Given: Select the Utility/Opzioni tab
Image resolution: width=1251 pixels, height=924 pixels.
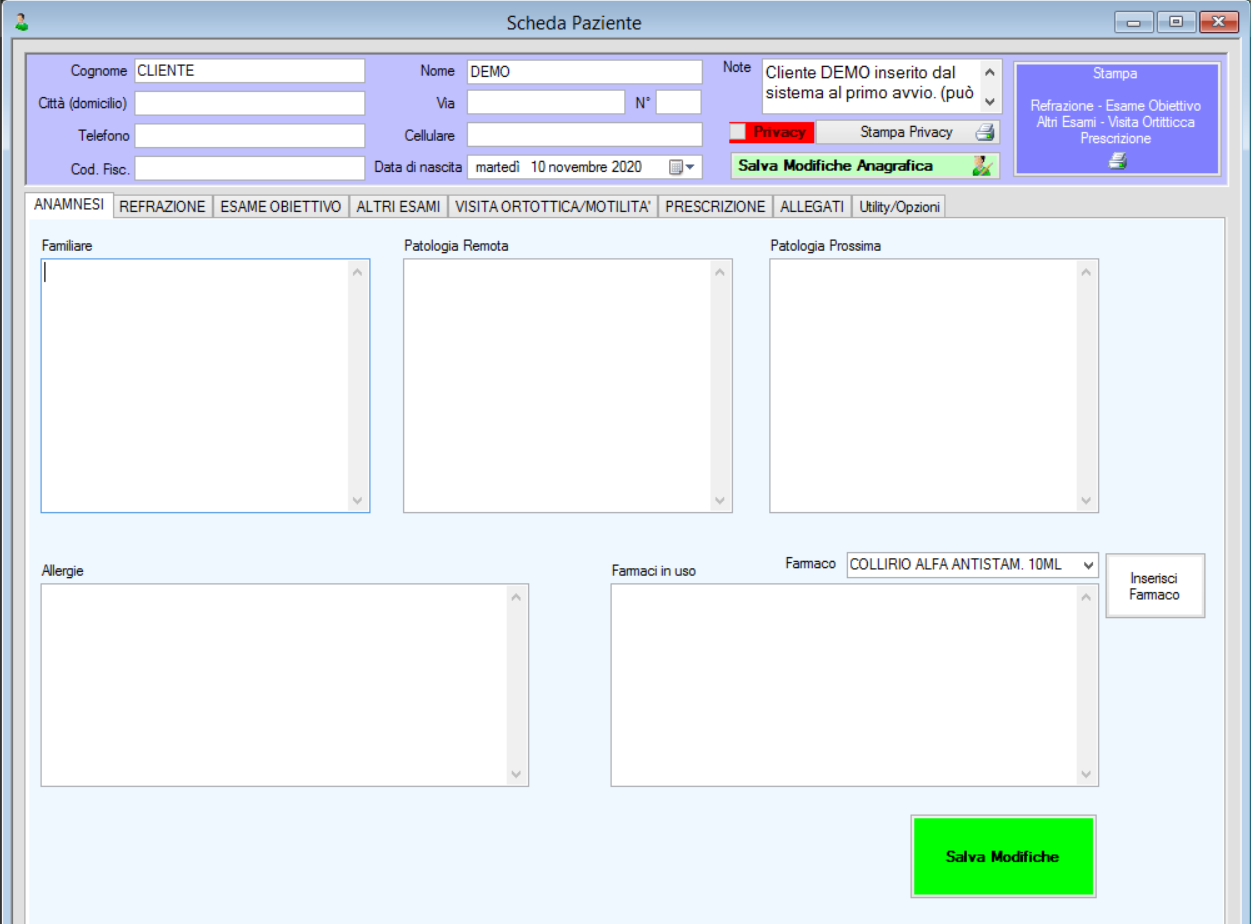Looking at the screenshot, I should tap(899, 206).
